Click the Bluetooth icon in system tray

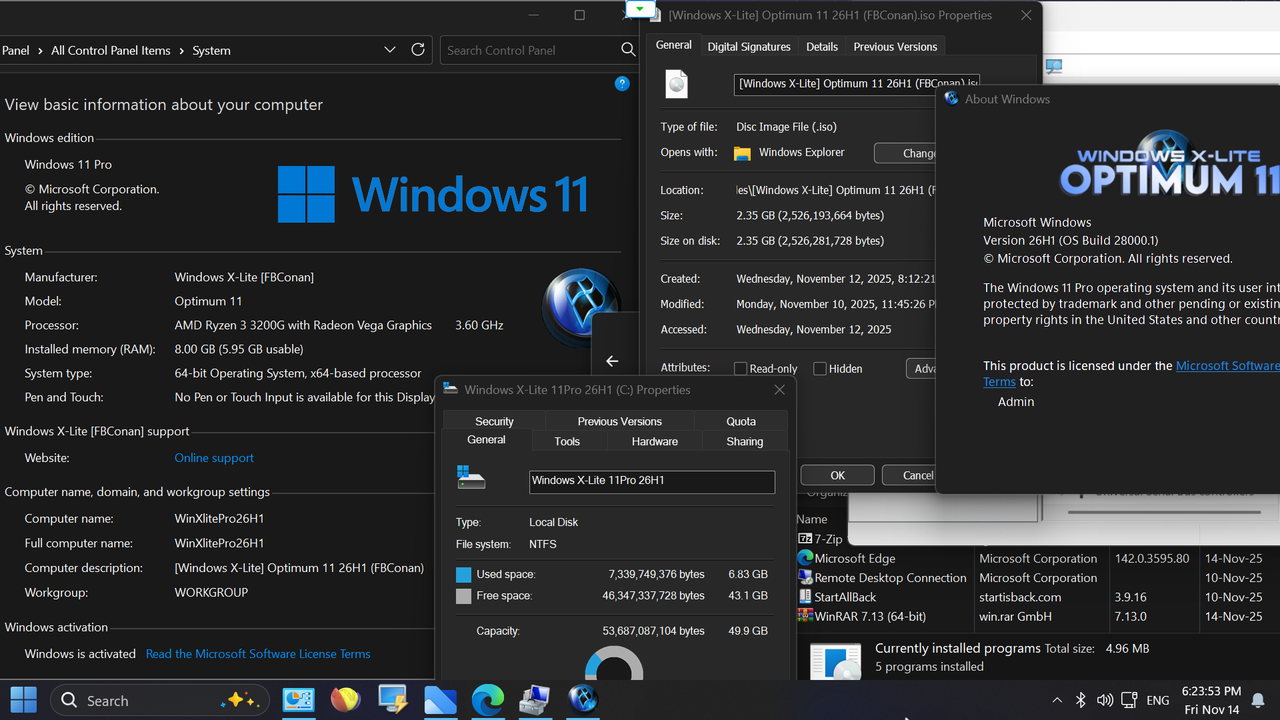point(1081,700)
